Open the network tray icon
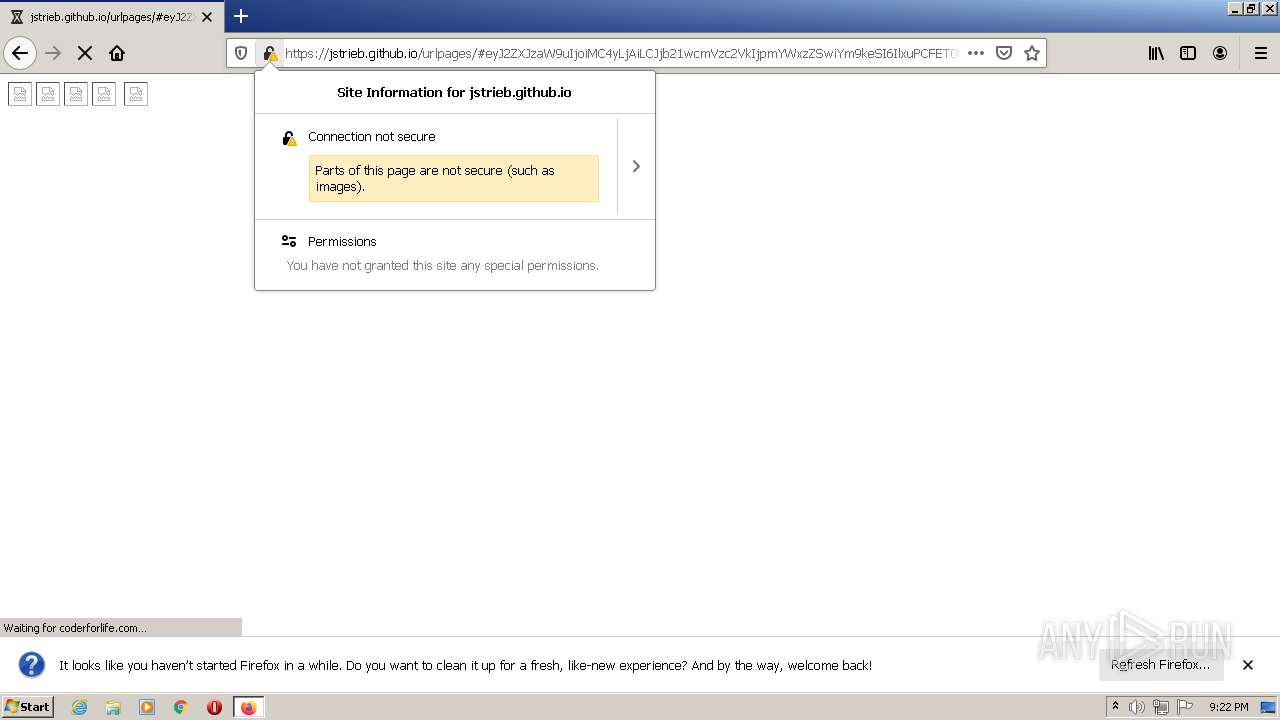 pyautogui.click(x=1161, y=707)
